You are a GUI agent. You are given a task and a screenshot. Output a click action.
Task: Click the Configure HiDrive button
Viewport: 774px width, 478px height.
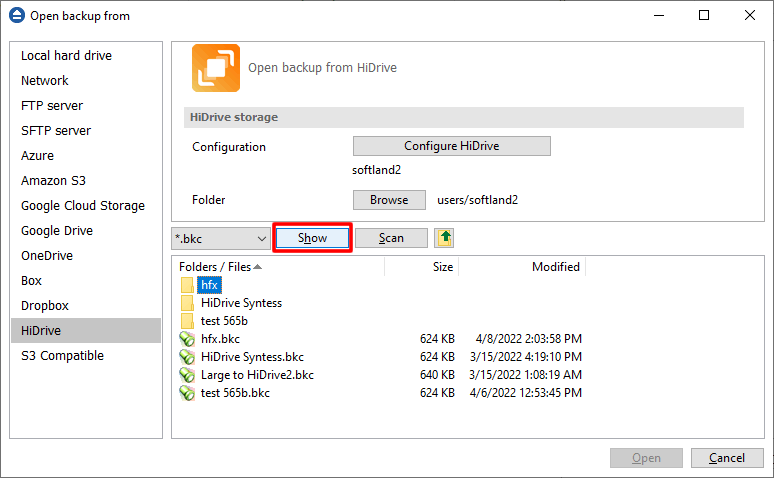pos(452,146)
